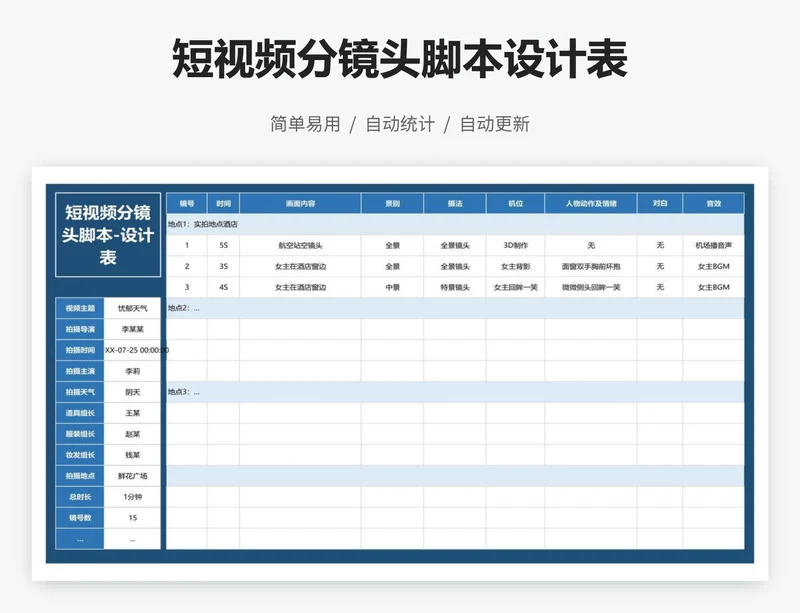This screenshot has height=613, width=800.
Task: Click the 服装组长 label cell
Action: [x=80, y=433]
